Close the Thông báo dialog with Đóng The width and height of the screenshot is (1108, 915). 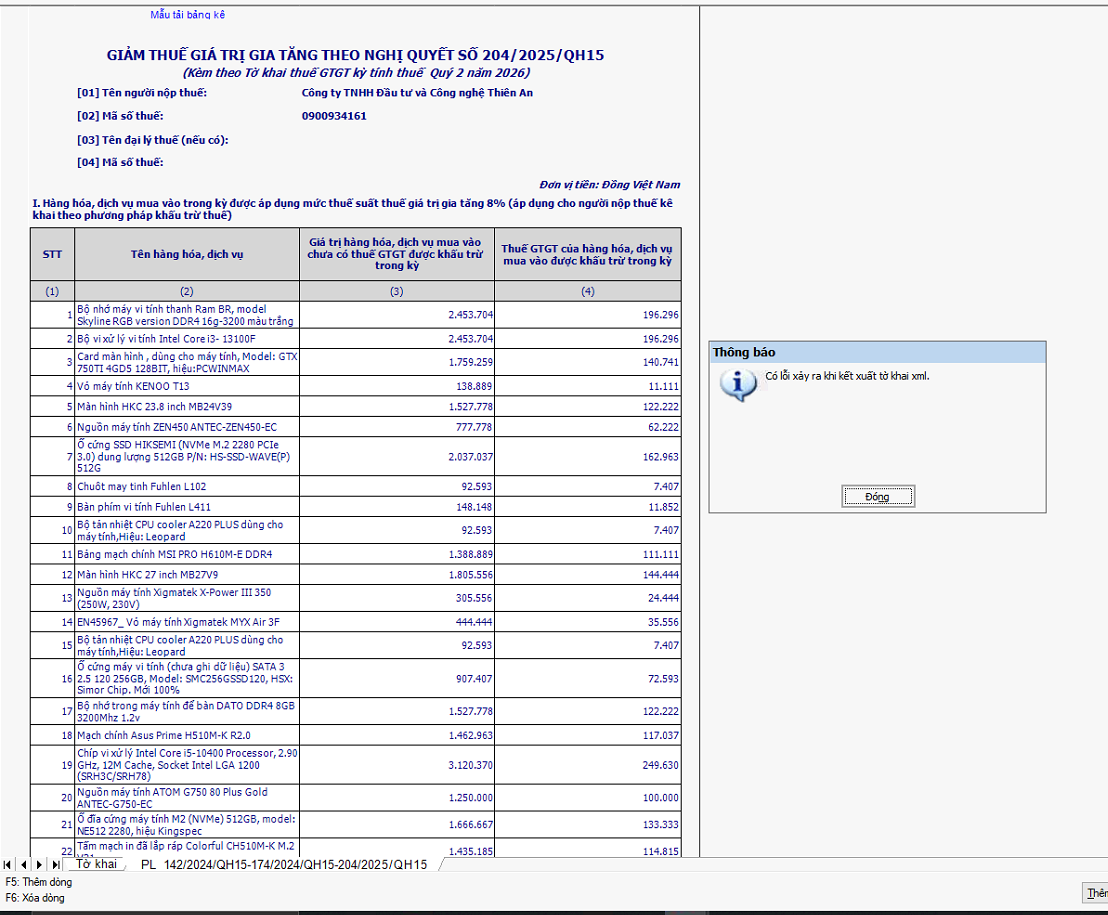pos(877,497)
